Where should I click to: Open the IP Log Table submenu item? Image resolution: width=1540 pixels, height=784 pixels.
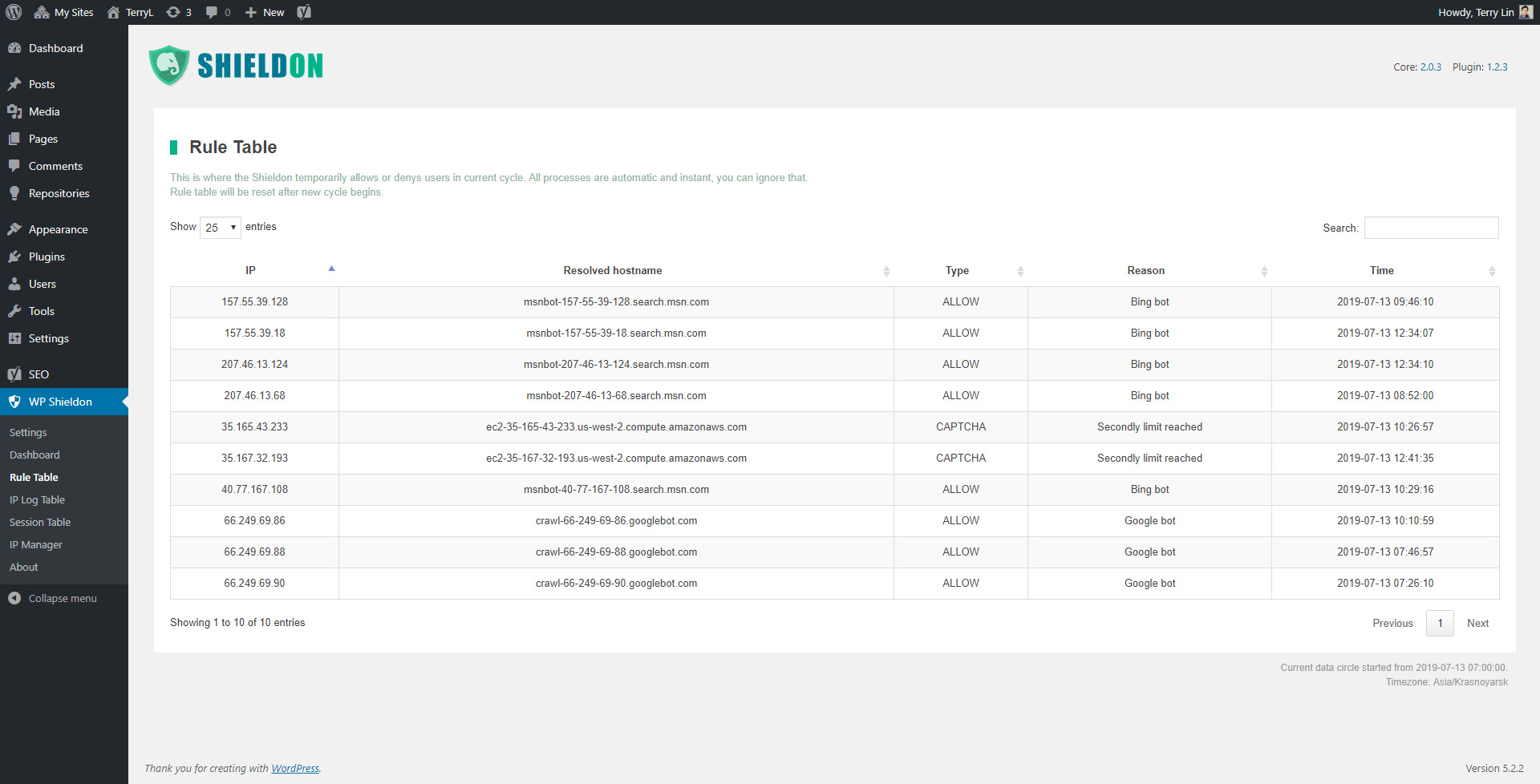click(37, 499)
